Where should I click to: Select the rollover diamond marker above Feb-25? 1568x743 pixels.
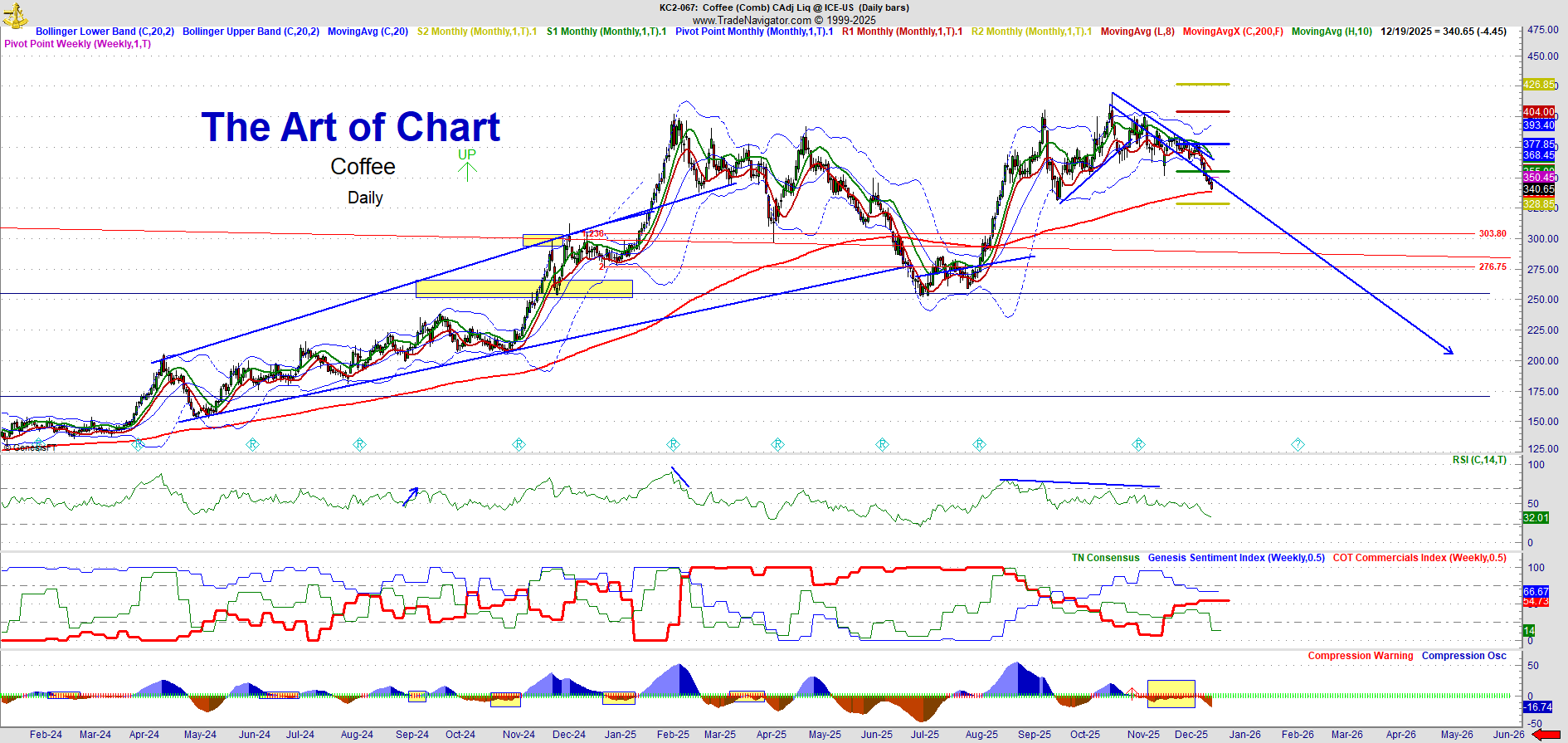[x=674, y=445]
